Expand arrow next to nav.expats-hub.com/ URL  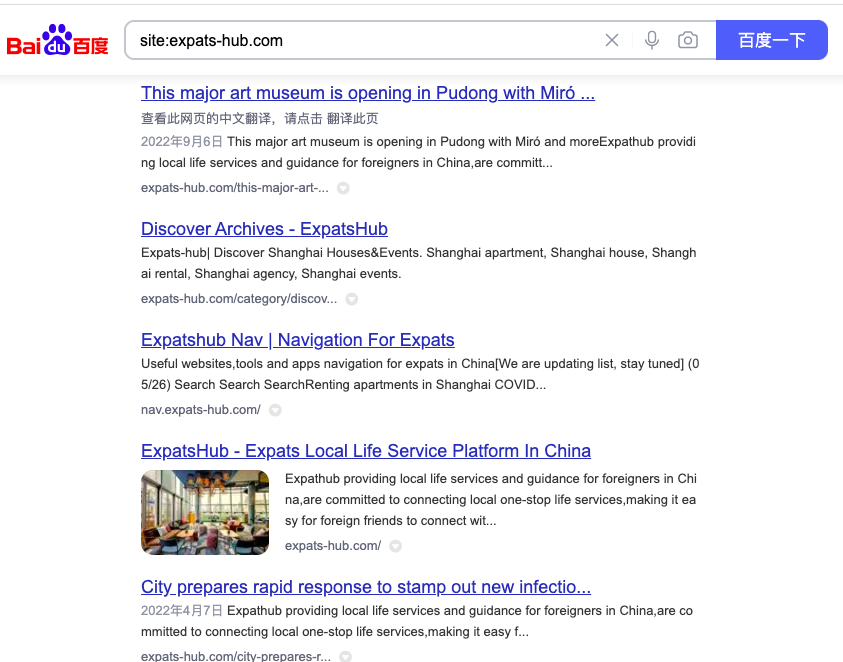(x=275, y=410)
